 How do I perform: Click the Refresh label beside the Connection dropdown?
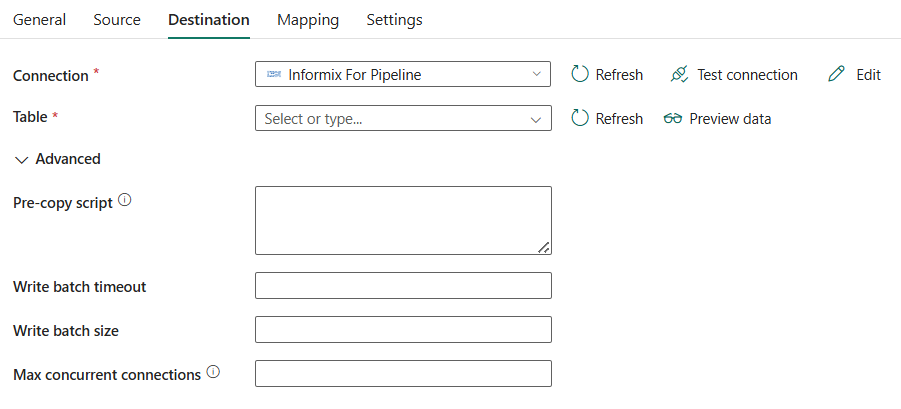pyautogui.click(x=619, y=75)
